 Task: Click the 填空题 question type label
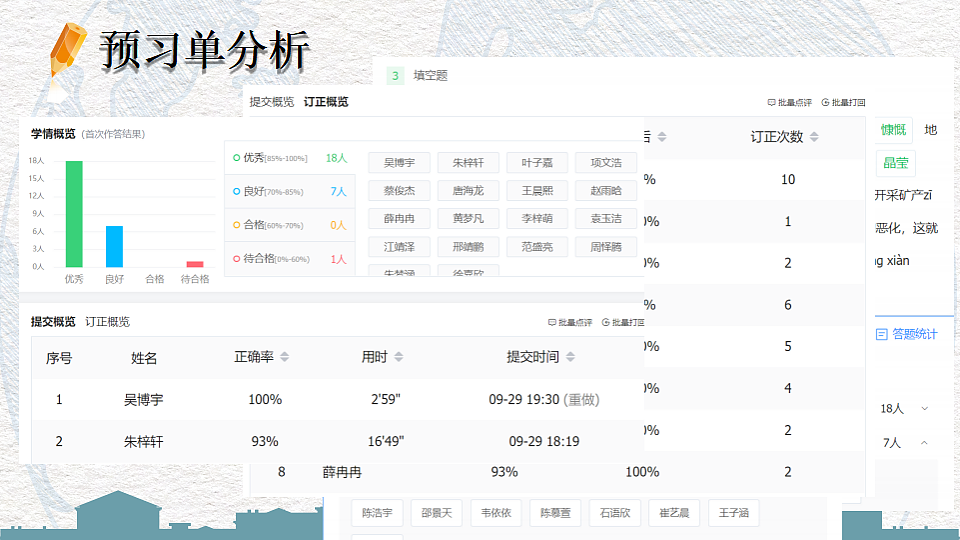[x=430, y=75]
